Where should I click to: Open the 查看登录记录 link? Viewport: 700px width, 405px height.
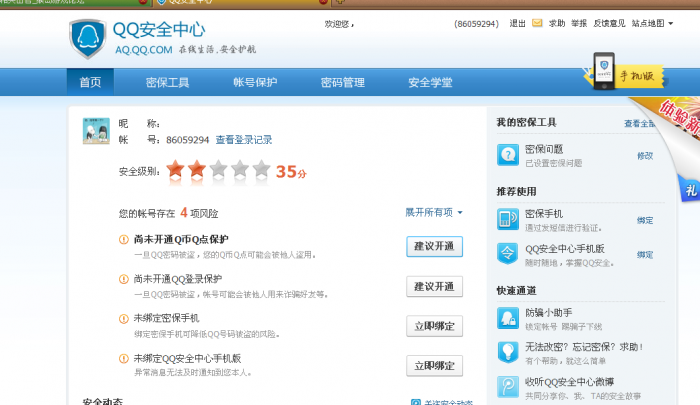pyautogui.click(x=244, y=140)
